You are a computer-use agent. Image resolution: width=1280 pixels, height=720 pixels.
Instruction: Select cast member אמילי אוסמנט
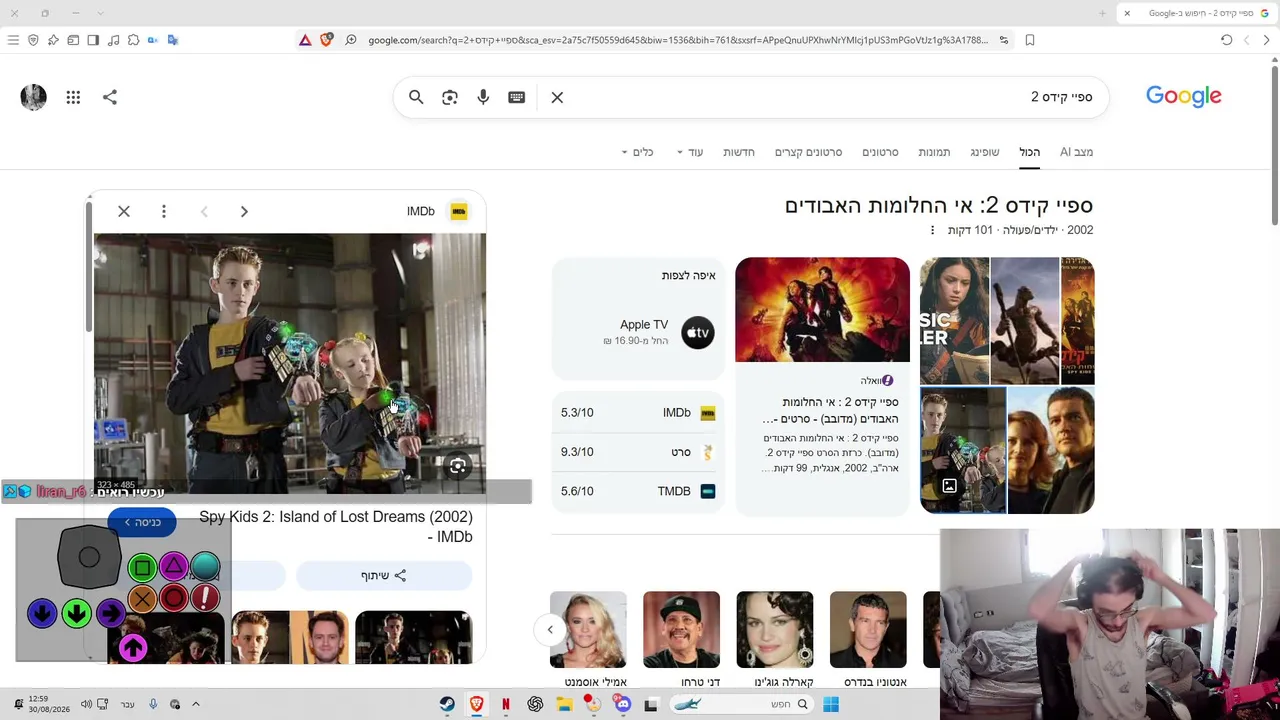(588, 640)
